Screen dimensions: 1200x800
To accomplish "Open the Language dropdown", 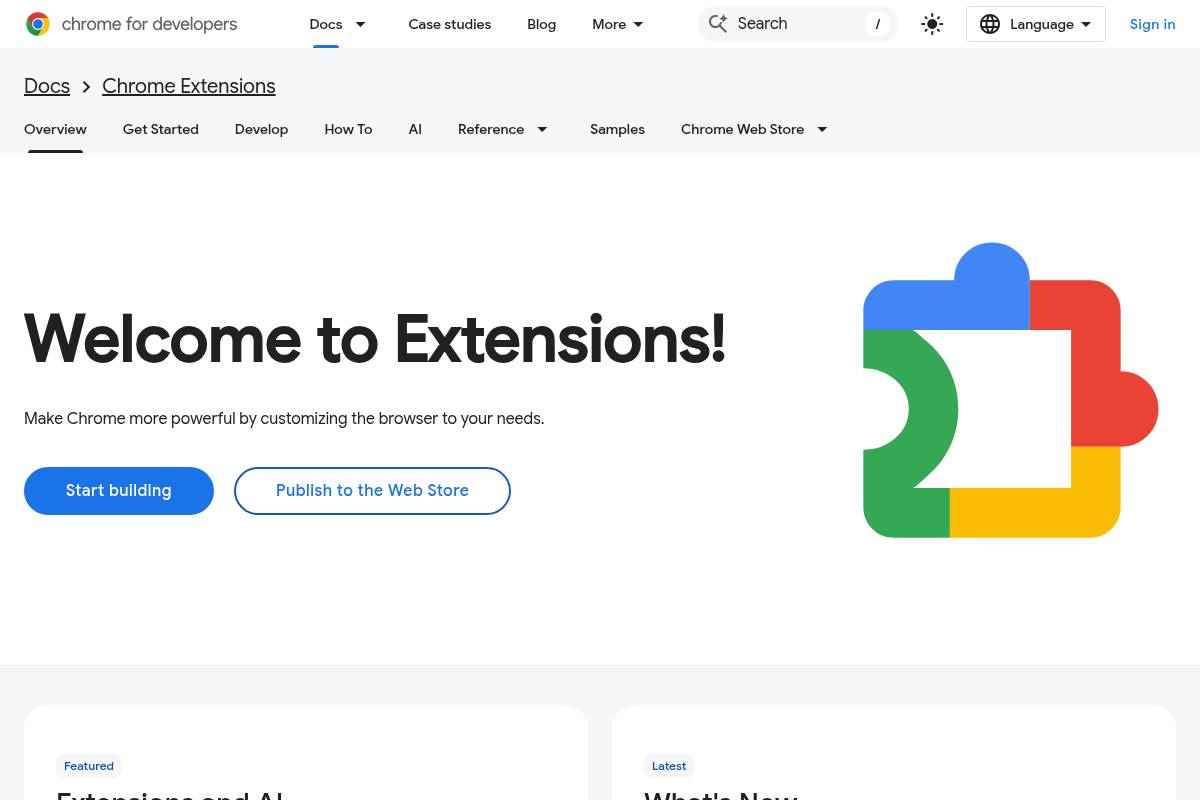I will (1035, 24).
